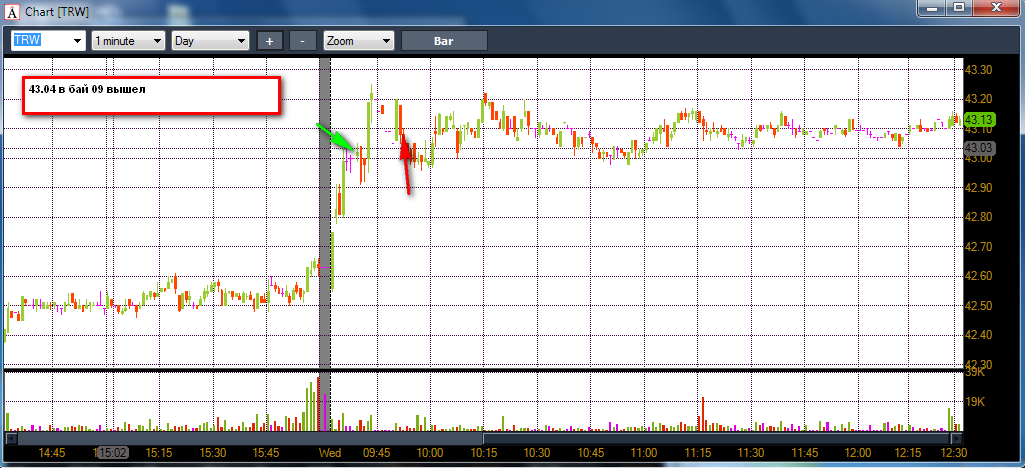The width and height of the screenshot is (1025, 468).
Task: Click the 11:15 time axis label
Action: (x=697, y=452)
